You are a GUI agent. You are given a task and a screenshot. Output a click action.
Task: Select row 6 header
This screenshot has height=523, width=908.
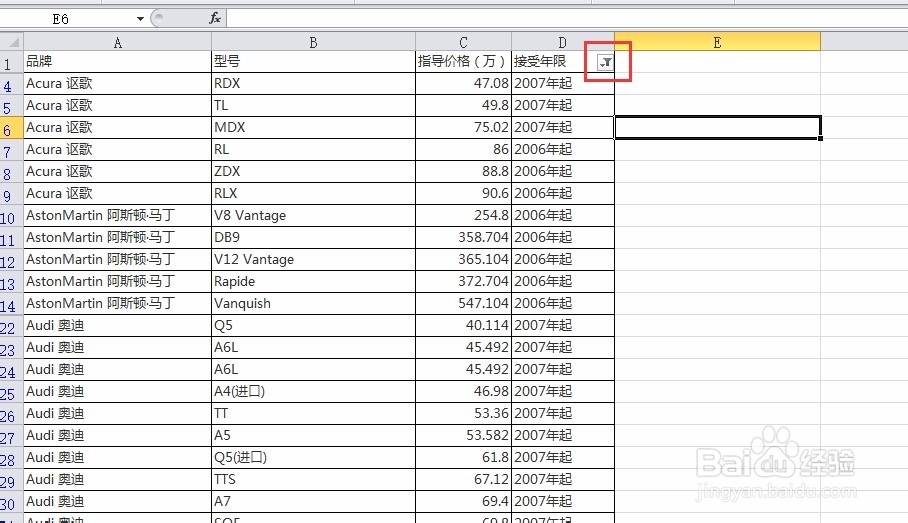coord(12,128)
